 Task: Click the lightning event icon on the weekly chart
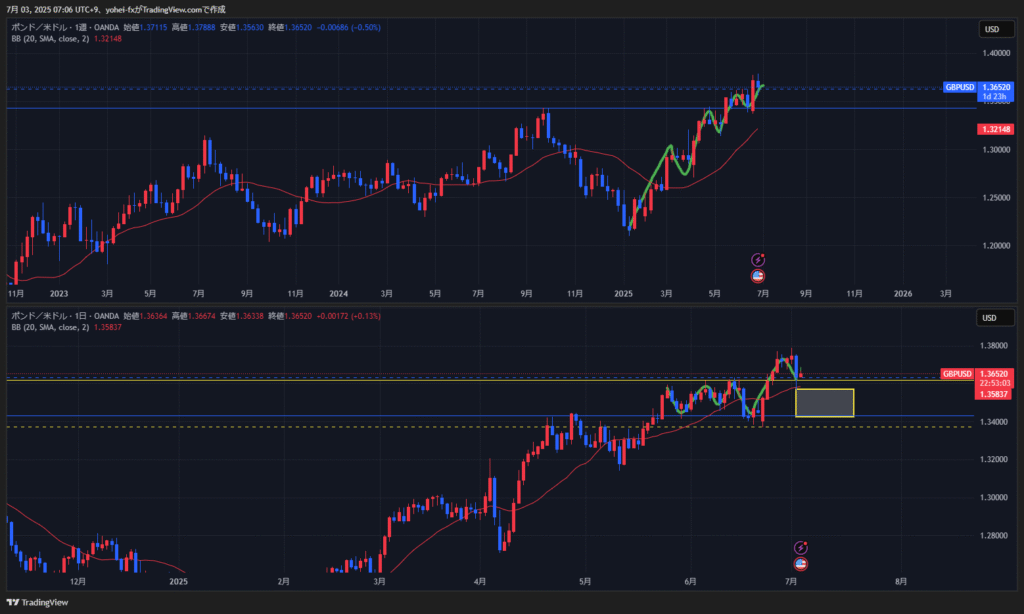click(x=758, y=260)
